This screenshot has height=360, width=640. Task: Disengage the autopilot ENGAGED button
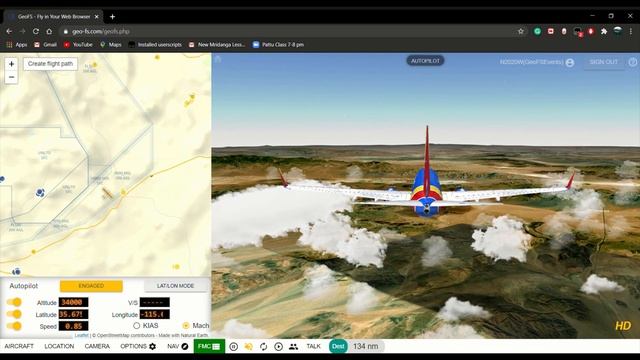pyautogui.click(x=91, y=286)
